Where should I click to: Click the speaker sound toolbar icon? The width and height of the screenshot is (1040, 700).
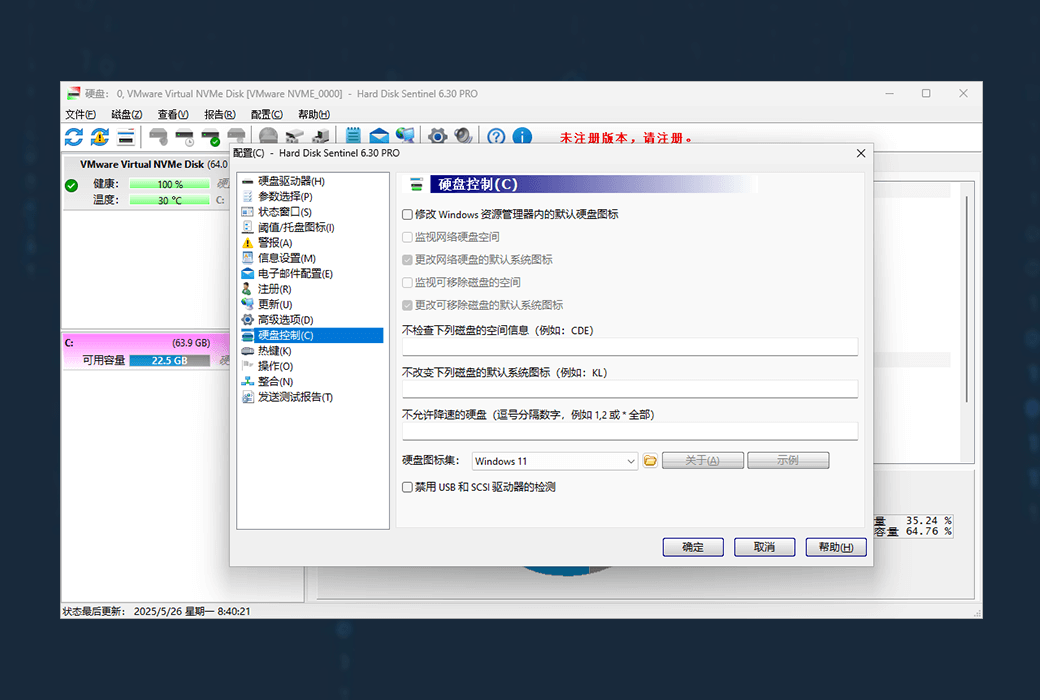[x=464, y=136]
